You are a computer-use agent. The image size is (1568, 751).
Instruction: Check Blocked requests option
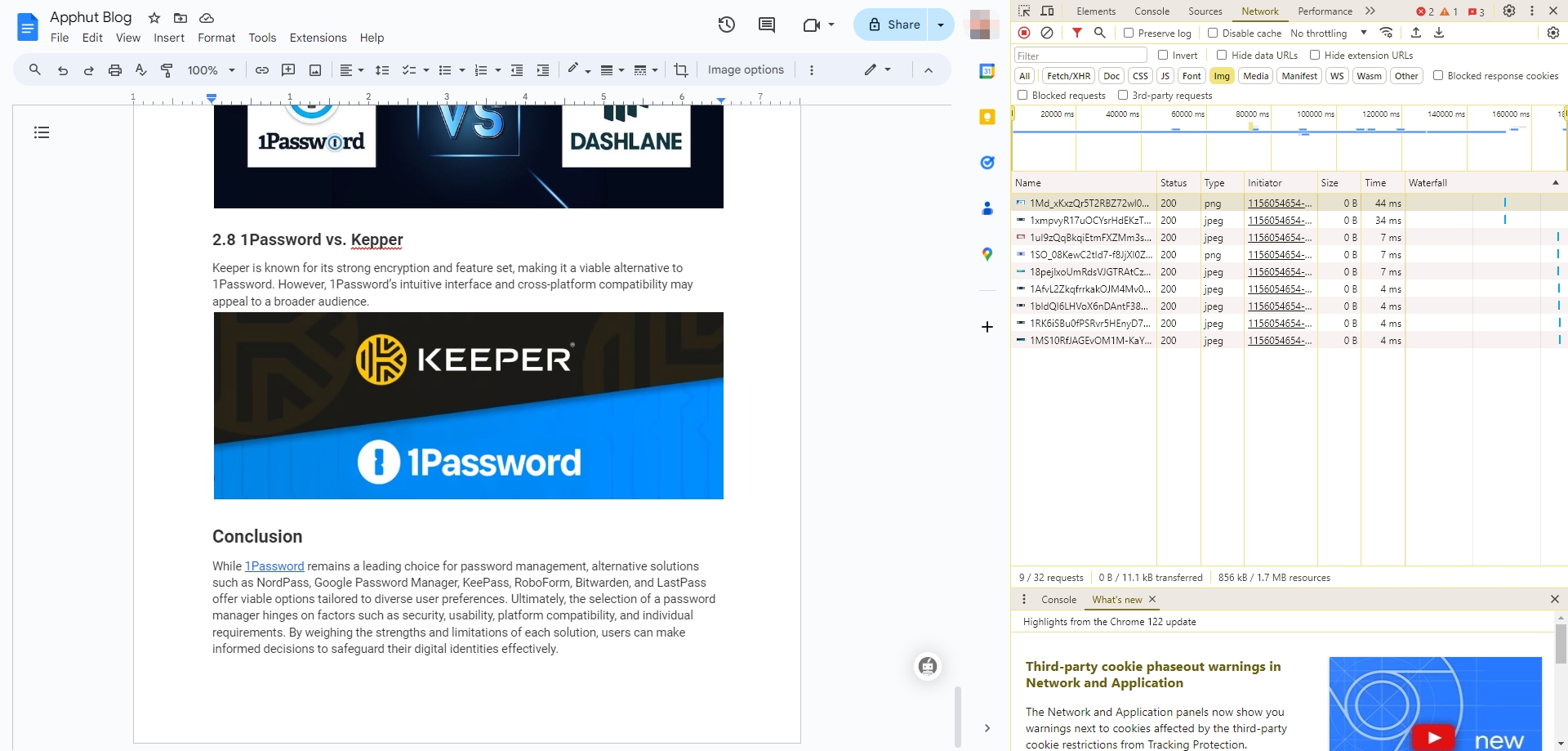1022,95
